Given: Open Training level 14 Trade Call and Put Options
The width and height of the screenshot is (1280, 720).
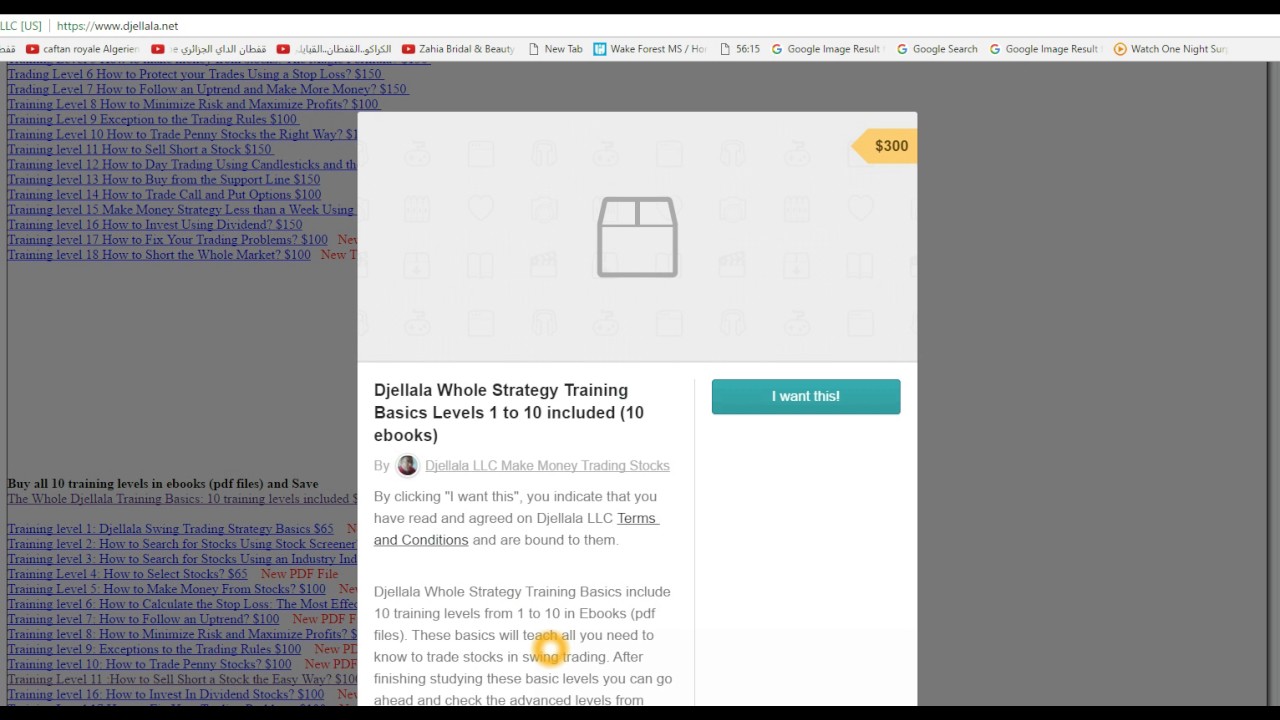Looking at the screenshot, I should click(x=164, y=194).
